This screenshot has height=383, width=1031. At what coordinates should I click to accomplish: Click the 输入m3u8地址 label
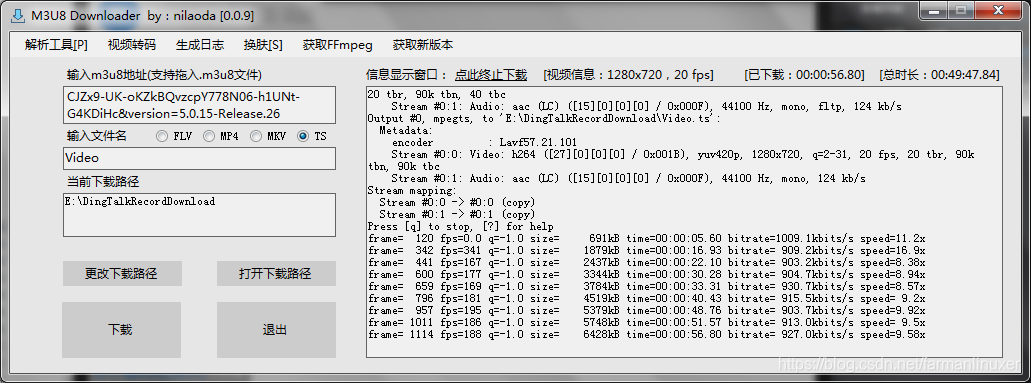click(x=164, y=74)
